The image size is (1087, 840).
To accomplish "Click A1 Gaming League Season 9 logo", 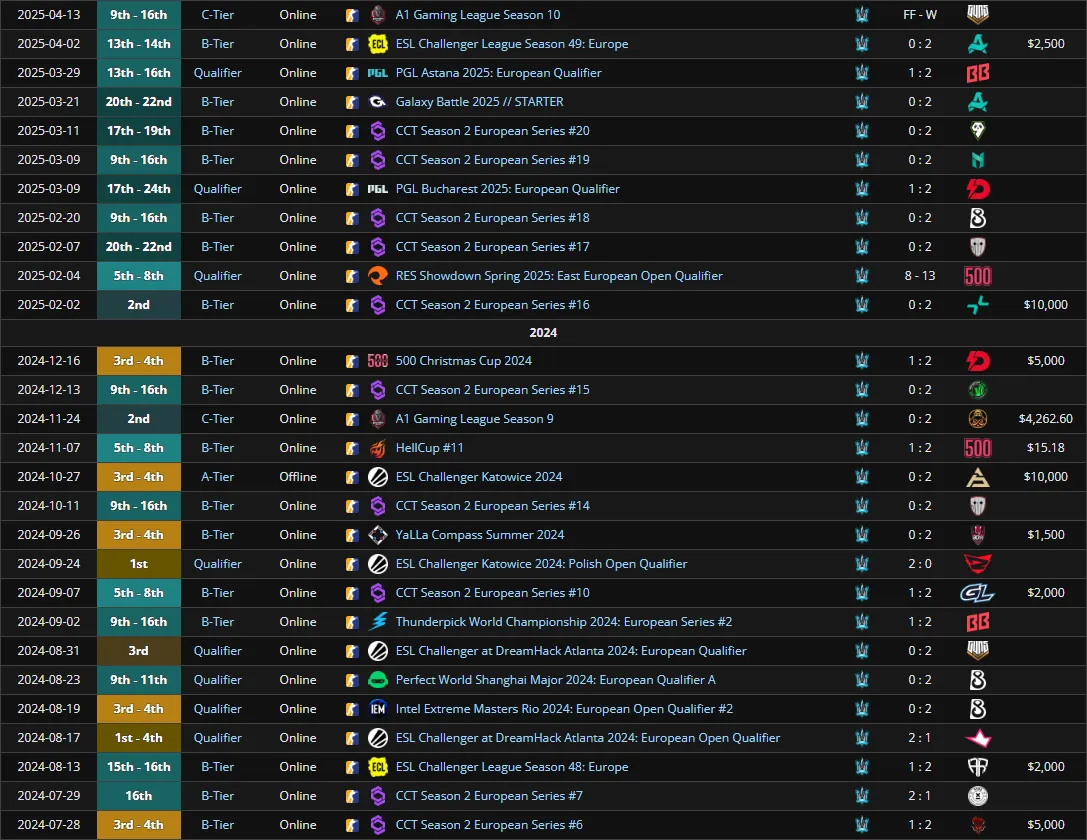I will tap(378, 419).
